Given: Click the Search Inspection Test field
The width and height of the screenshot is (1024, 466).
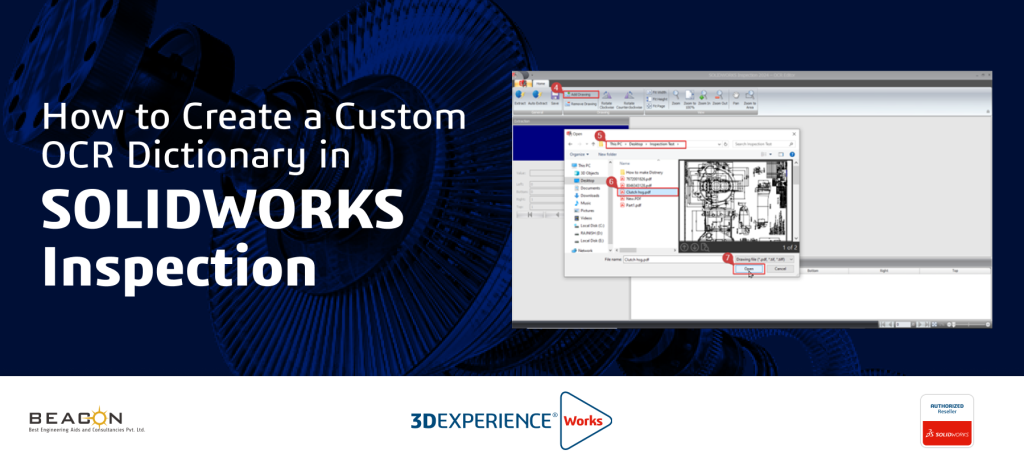Looking at the screenshot, I should tap(764, 144).
